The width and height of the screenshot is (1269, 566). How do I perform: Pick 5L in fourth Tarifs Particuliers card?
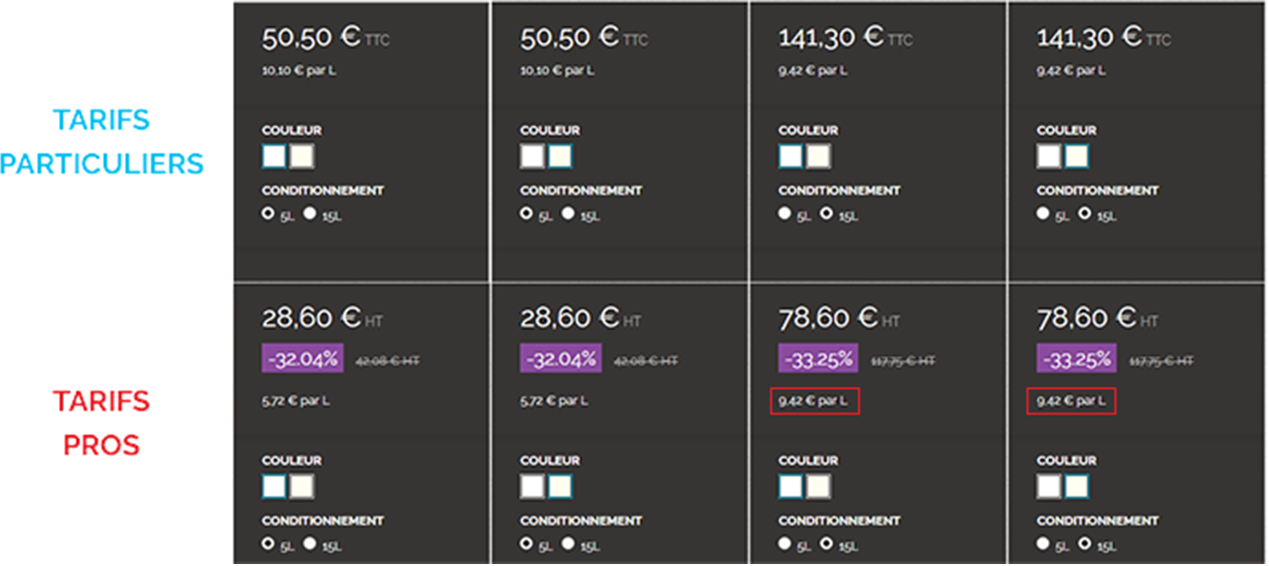[x=1043, y=213]
